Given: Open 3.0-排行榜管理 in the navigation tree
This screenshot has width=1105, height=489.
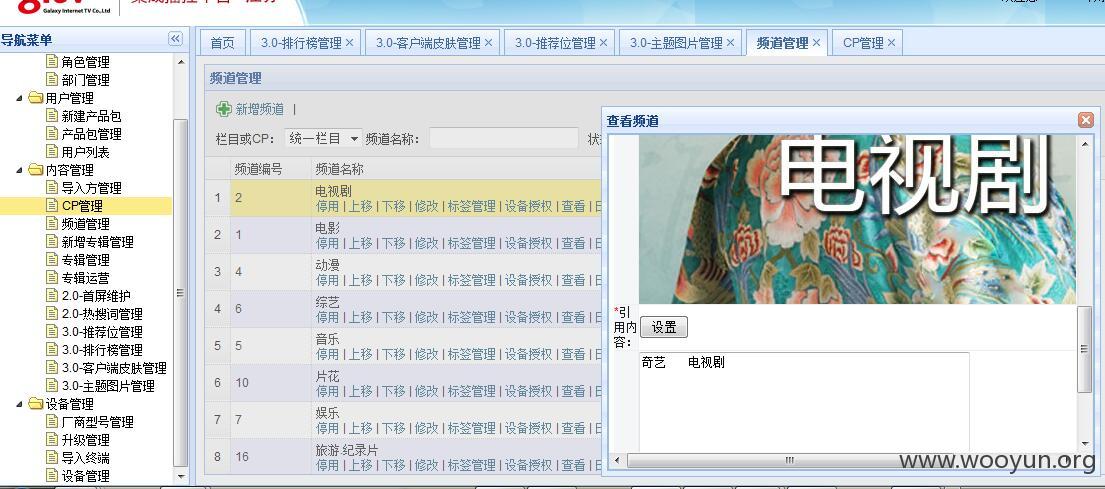Looking at the screenshot, I should 102,349.
